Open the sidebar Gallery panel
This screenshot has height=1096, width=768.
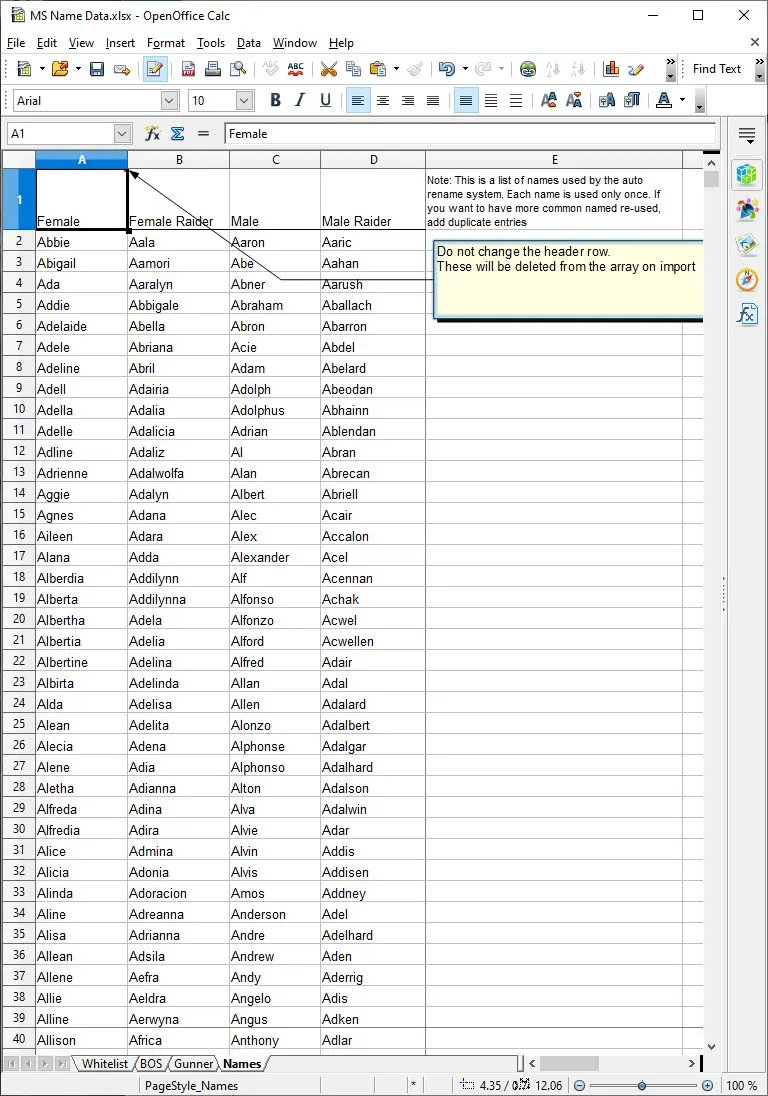[x=747, y=245]
